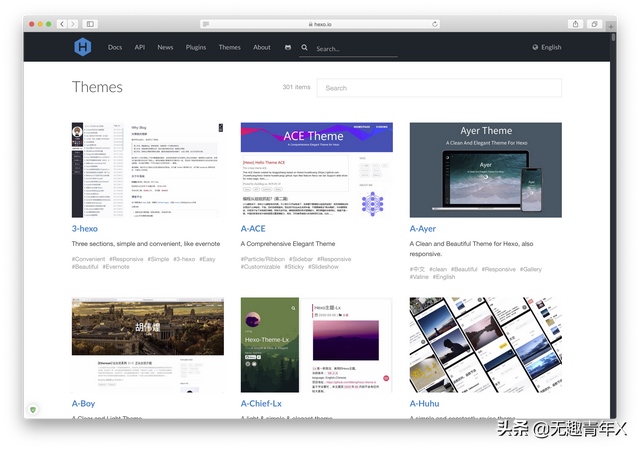This screenshot has width=640, height=450.
Task: Click the #Convenient tag
Action: click(x=88, y=259)
